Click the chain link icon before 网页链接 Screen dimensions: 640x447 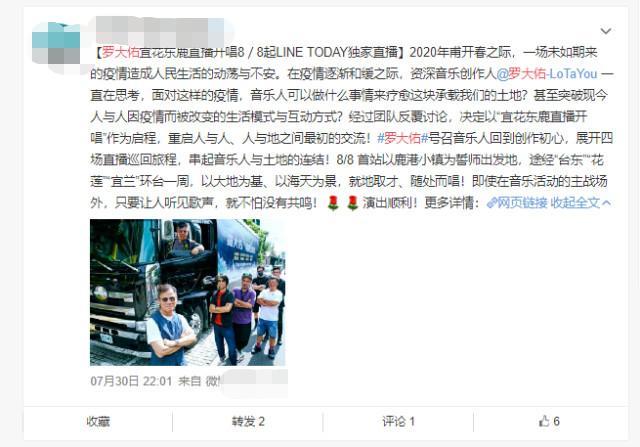tap(491, 202)
